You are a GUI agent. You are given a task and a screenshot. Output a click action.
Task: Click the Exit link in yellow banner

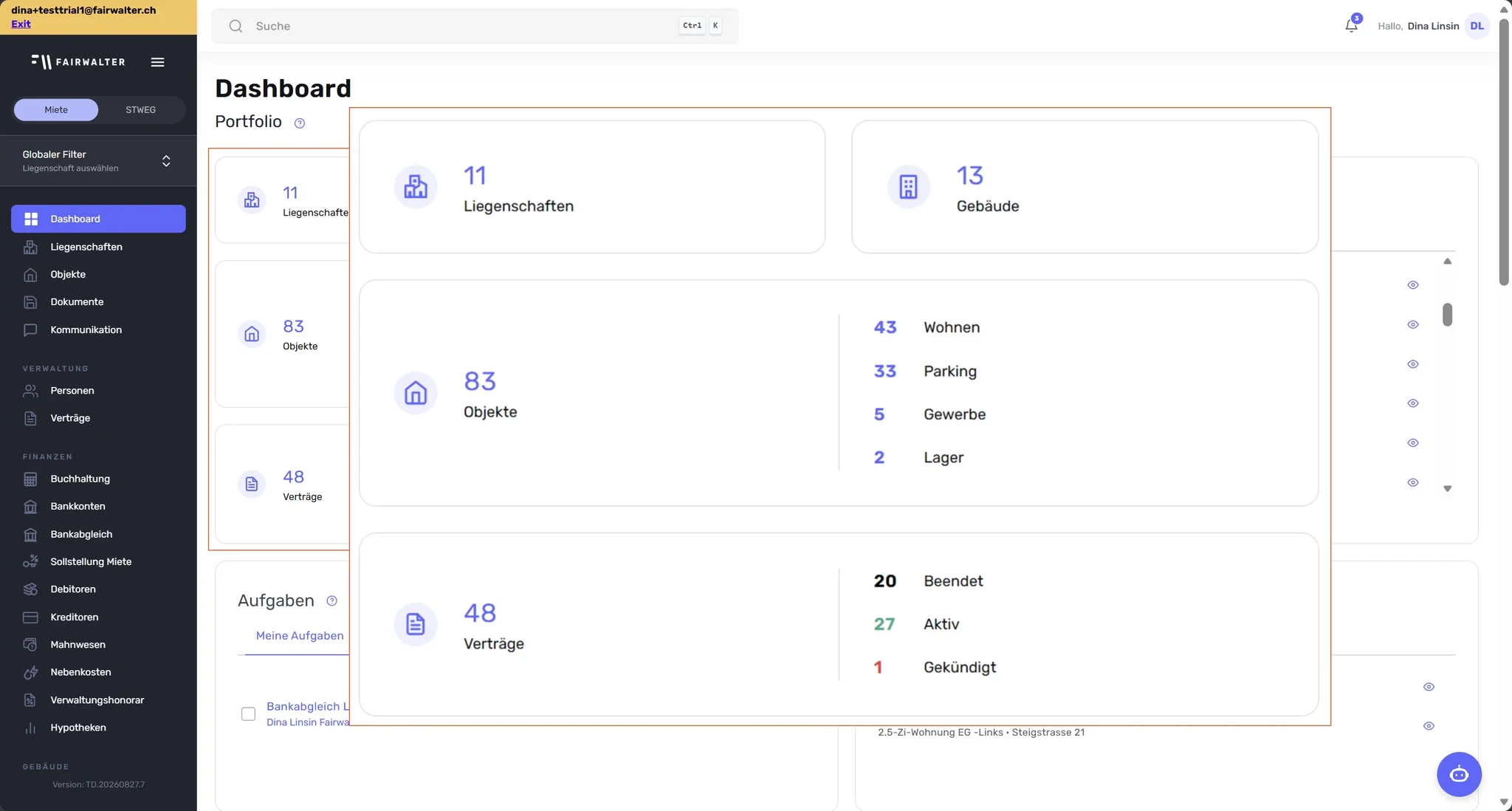tap(21, 24)
